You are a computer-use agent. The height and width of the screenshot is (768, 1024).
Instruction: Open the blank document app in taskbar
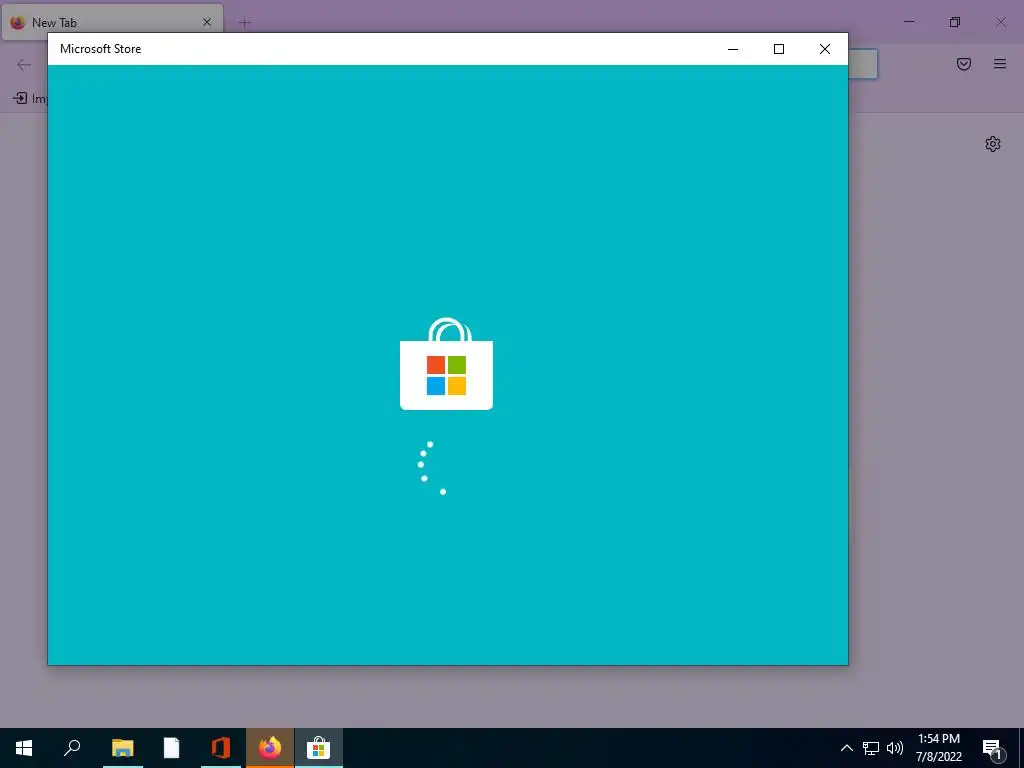pos(171,748)
